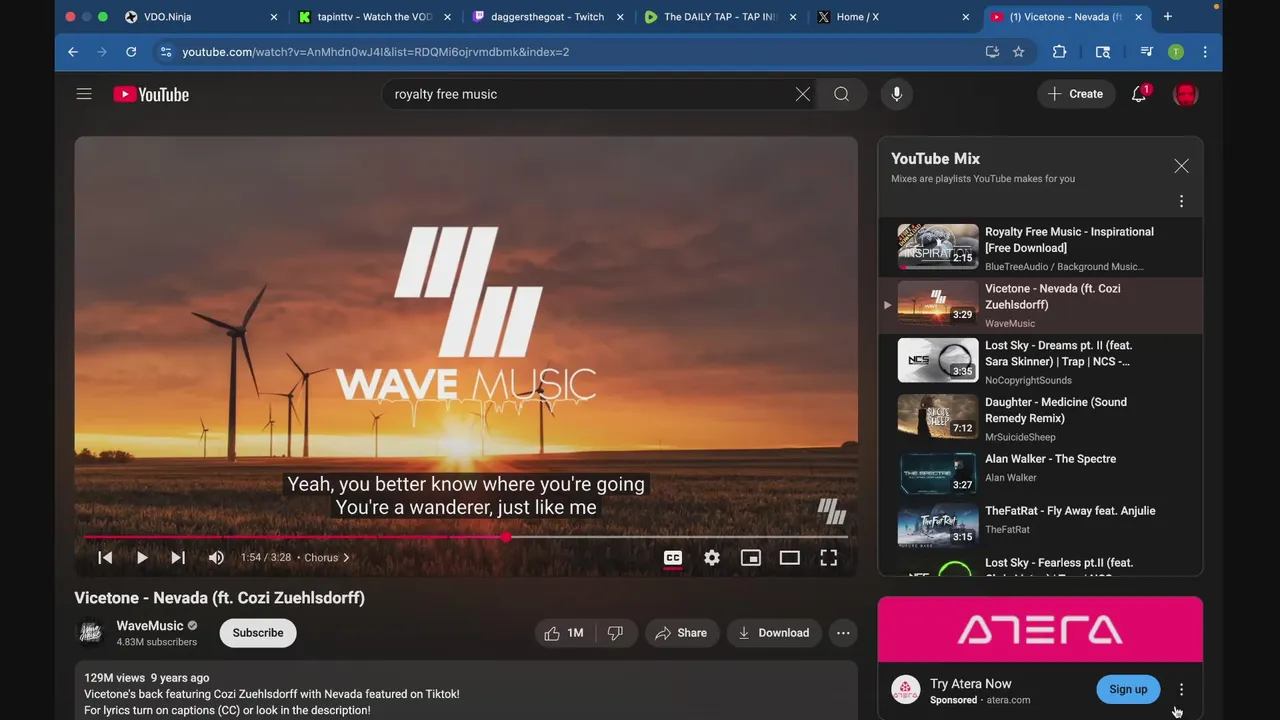The image size is (1280, 720).
Task: Switch to daggersthegoat Twitch tab
Action: pos(547,17)
